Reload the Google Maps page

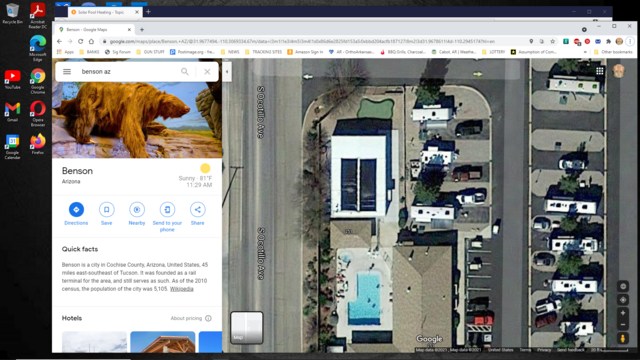[80, 41]
